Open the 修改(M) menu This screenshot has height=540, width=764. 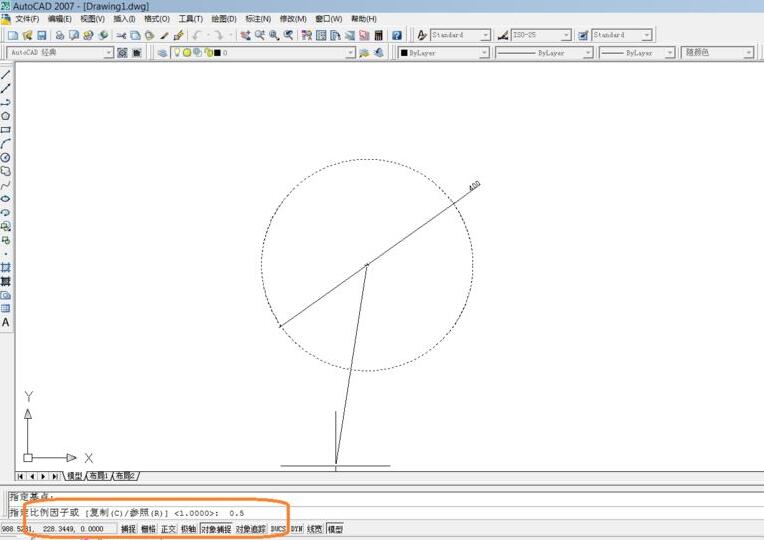point(294,19)
